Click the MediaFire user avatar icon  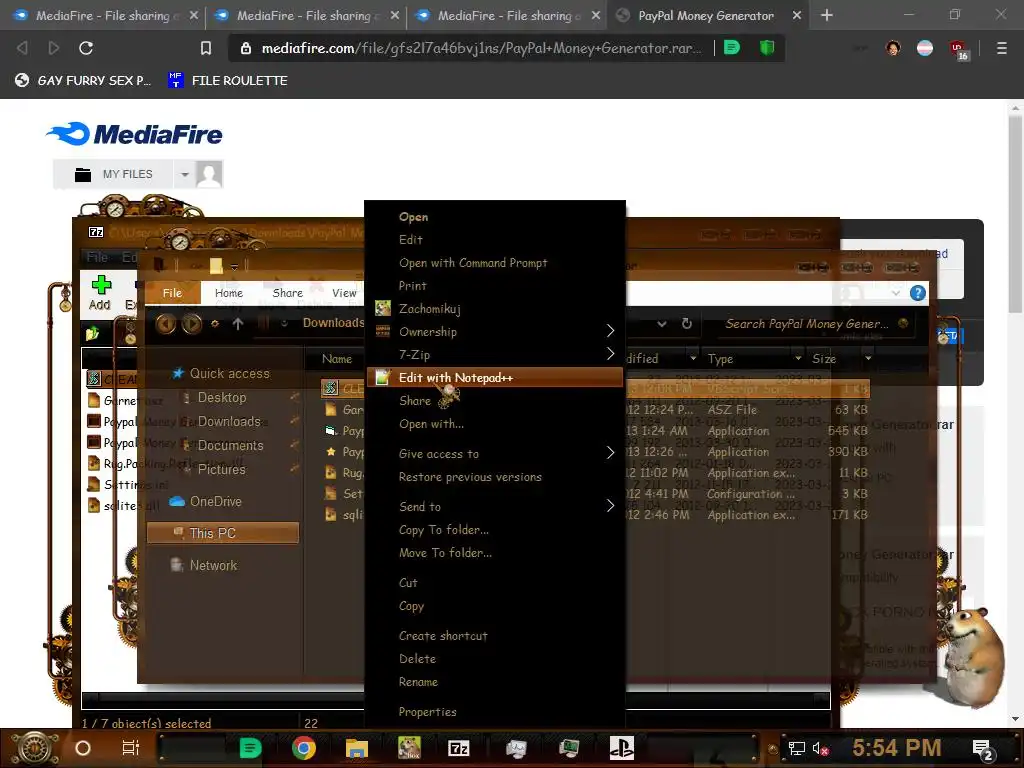click(x=209, y=174)
